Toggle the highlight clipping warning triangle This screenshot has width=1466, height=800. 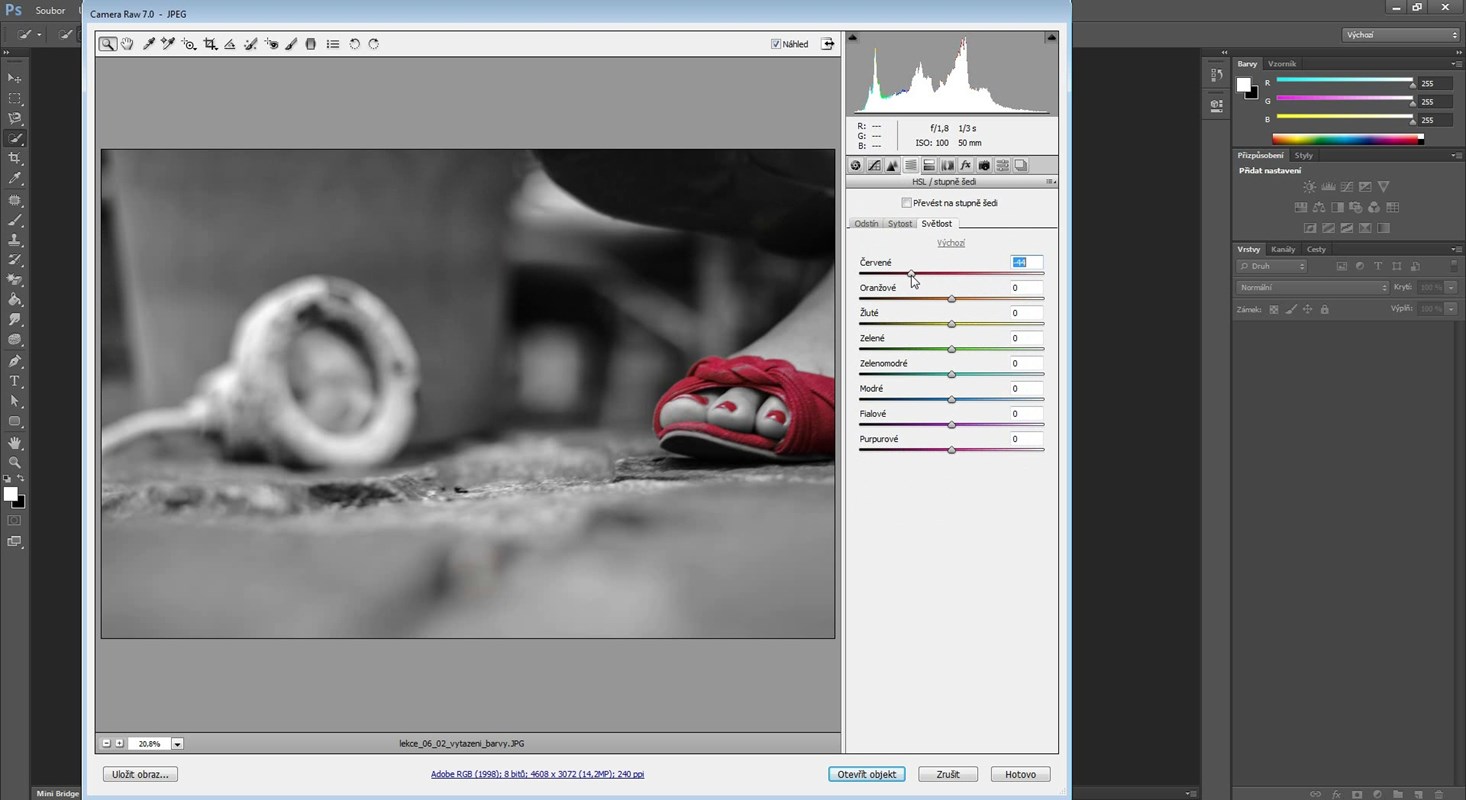(x=1051, y=38)
